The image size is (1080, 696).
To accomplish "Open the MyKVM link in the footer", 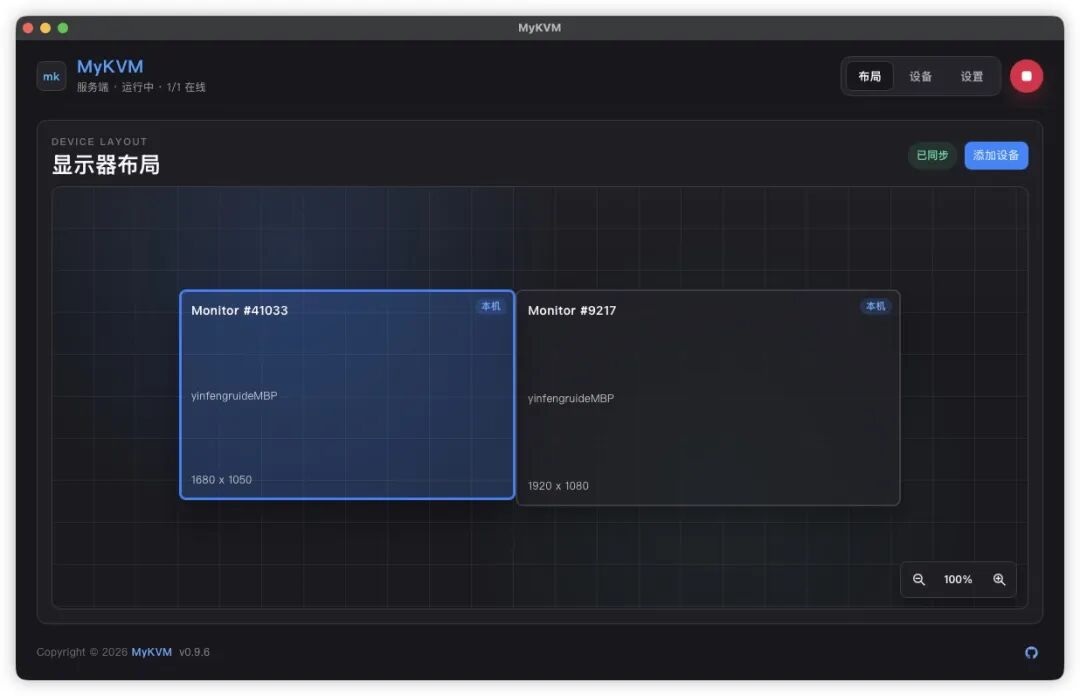I will [152, 652].
